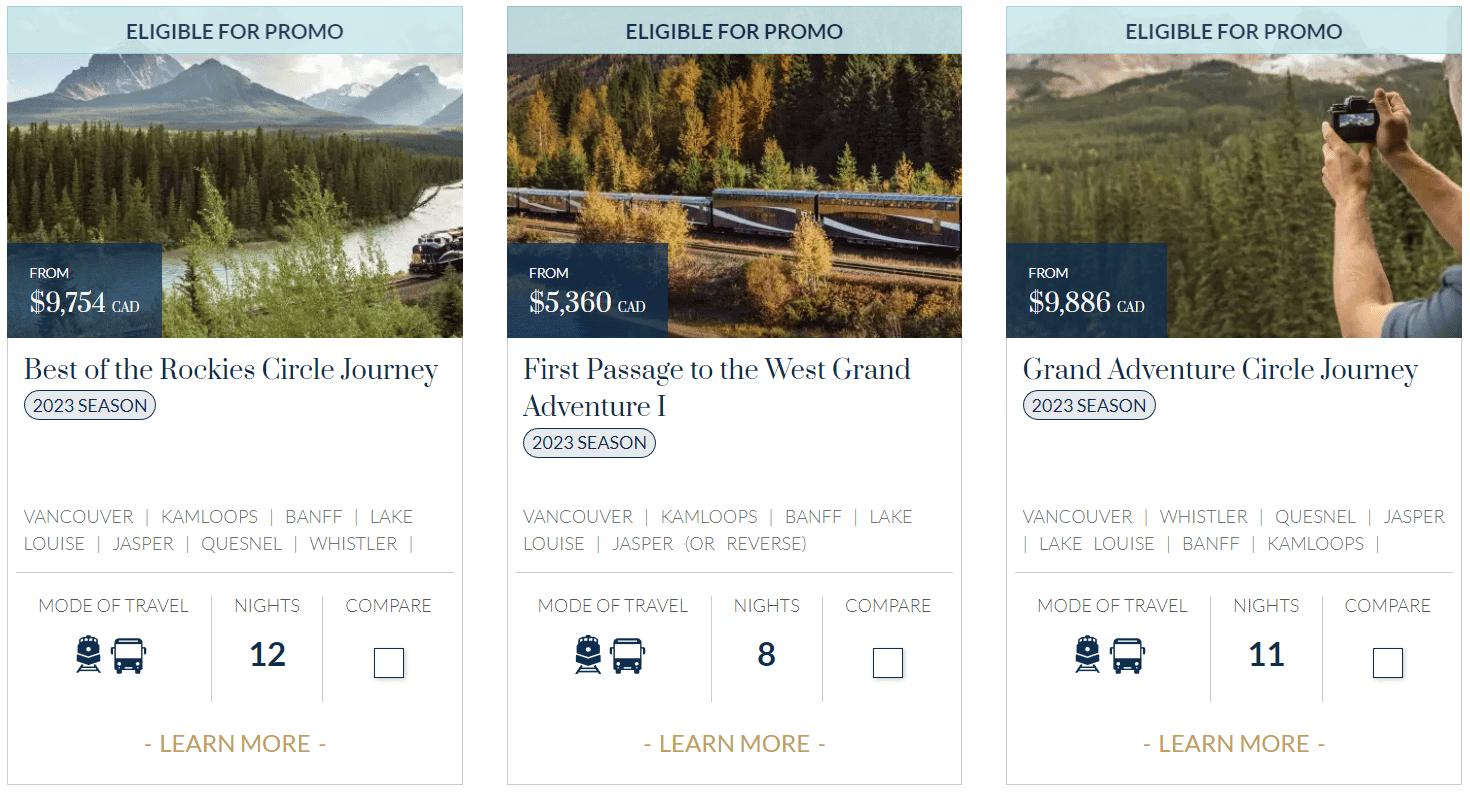
Task: Check Compare box for Best of the Rockies
Action: 388,663
